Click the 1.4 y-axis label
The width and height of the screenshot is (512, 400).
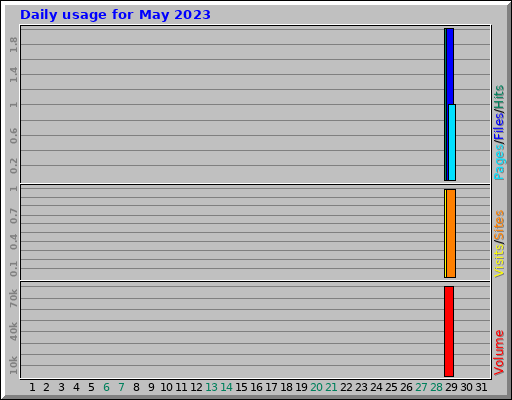(13, 75)
